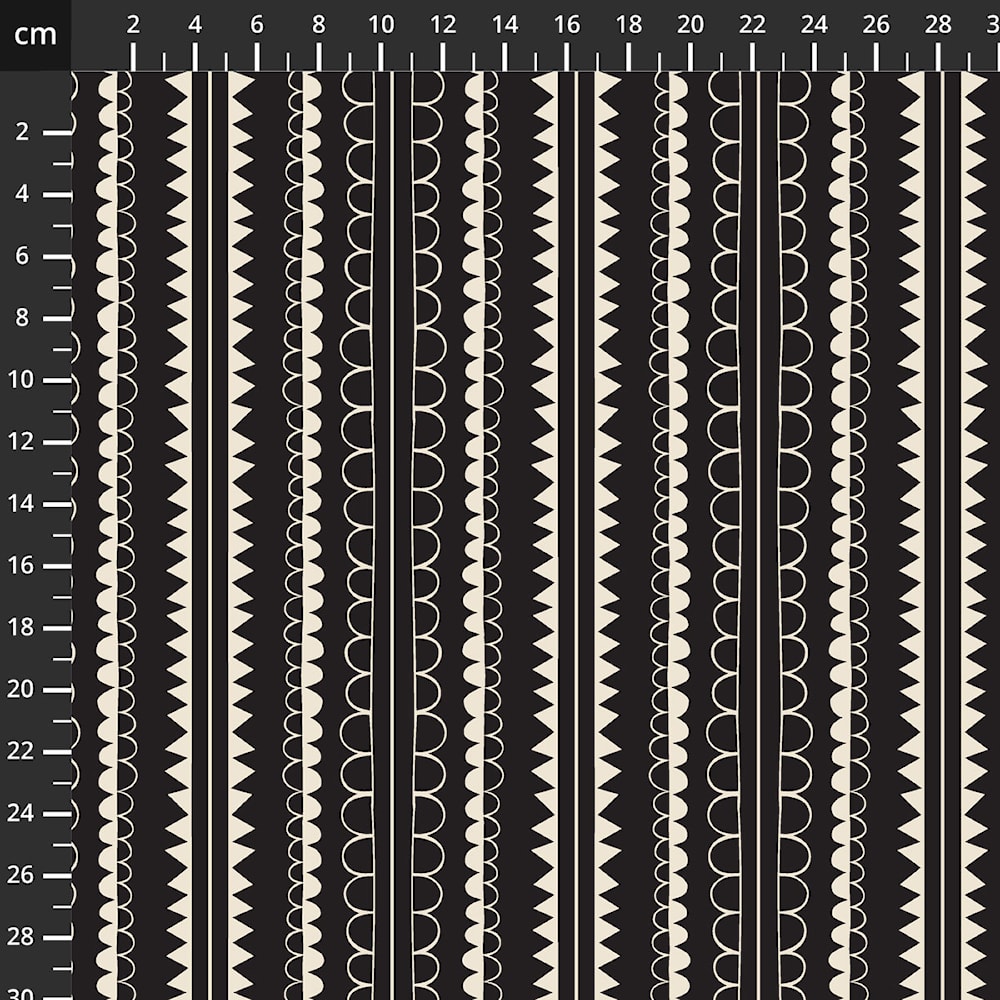This screenshot has width=1000, height=1000.
Task: Pick the 18 label on the vertical ruler
Action: 20,627
